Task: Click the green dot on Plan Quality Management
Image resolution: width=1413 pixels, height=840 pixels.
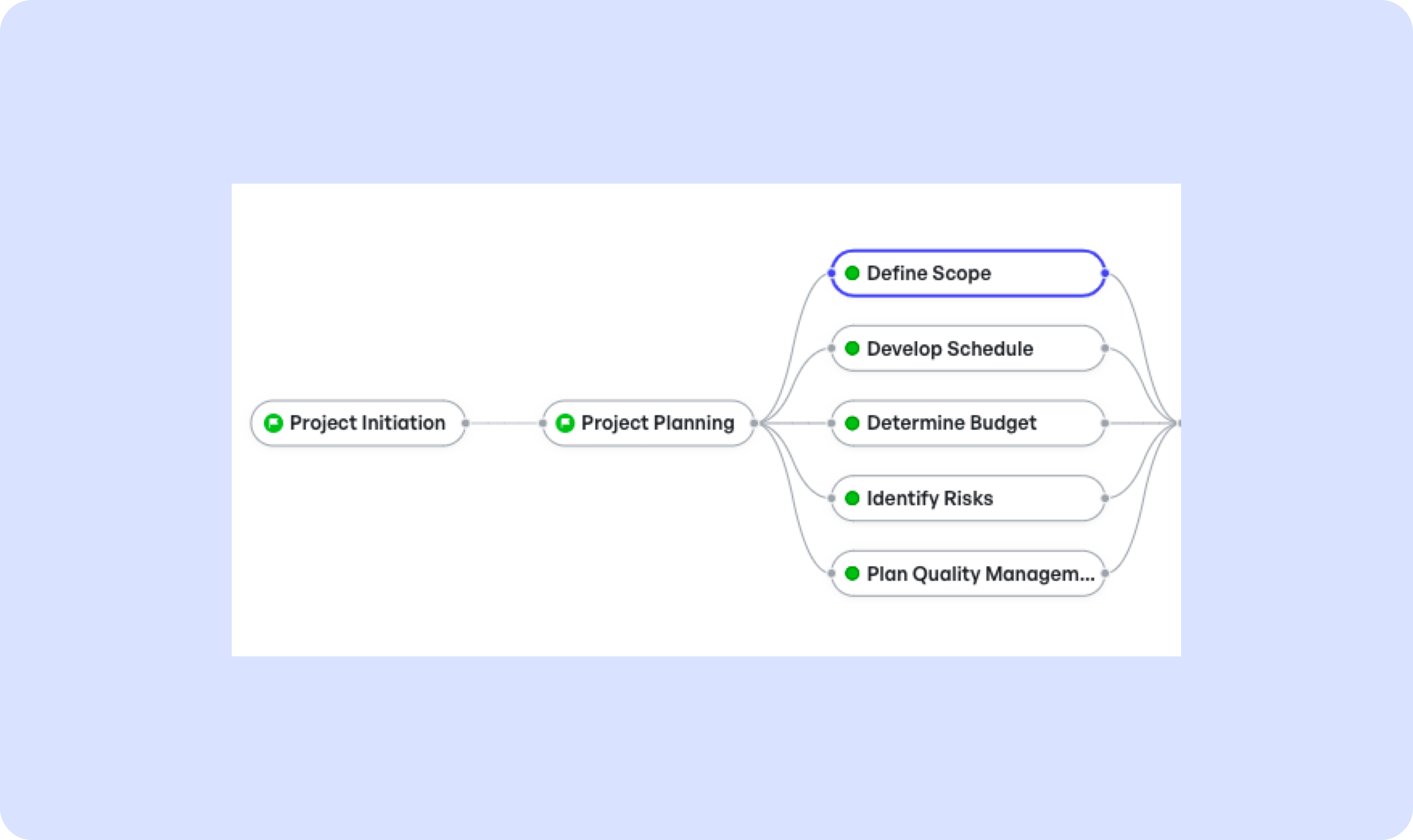Action: [852, 573]
